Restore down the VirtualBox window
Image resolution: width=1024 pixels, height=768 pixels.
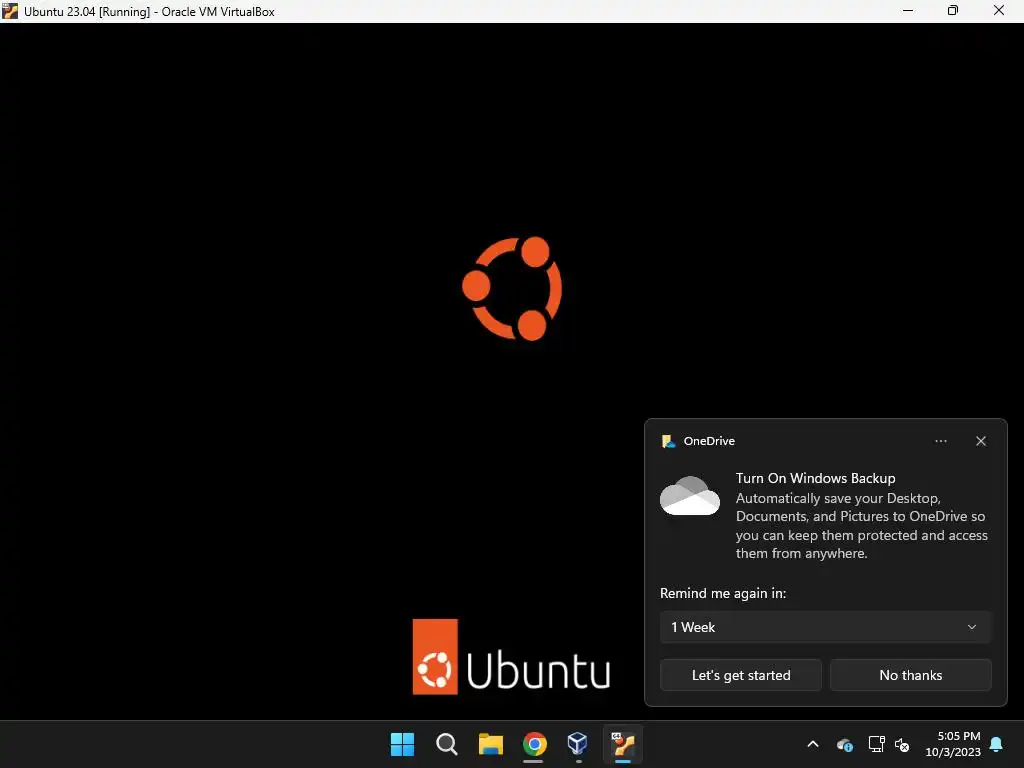[x=953, y=11]
